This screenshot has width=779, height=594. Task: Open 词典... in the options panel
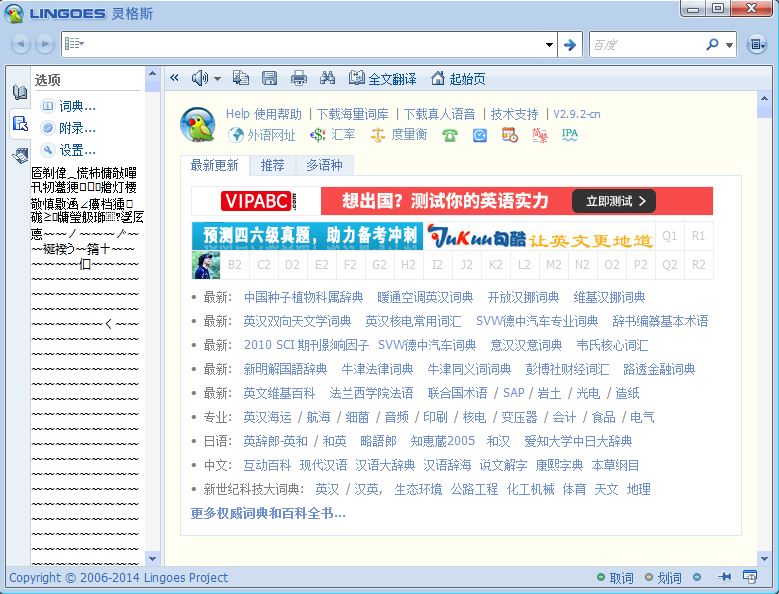tap(69, 106)
